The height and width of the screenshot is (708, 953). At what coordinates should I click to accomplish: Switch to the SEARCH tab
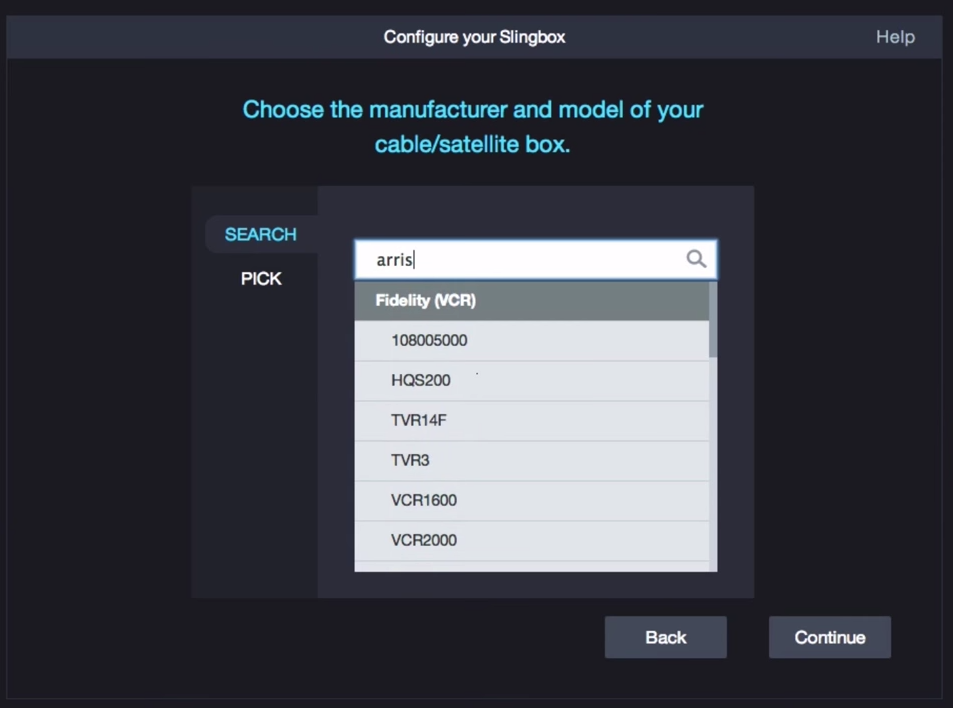point(260,234)
